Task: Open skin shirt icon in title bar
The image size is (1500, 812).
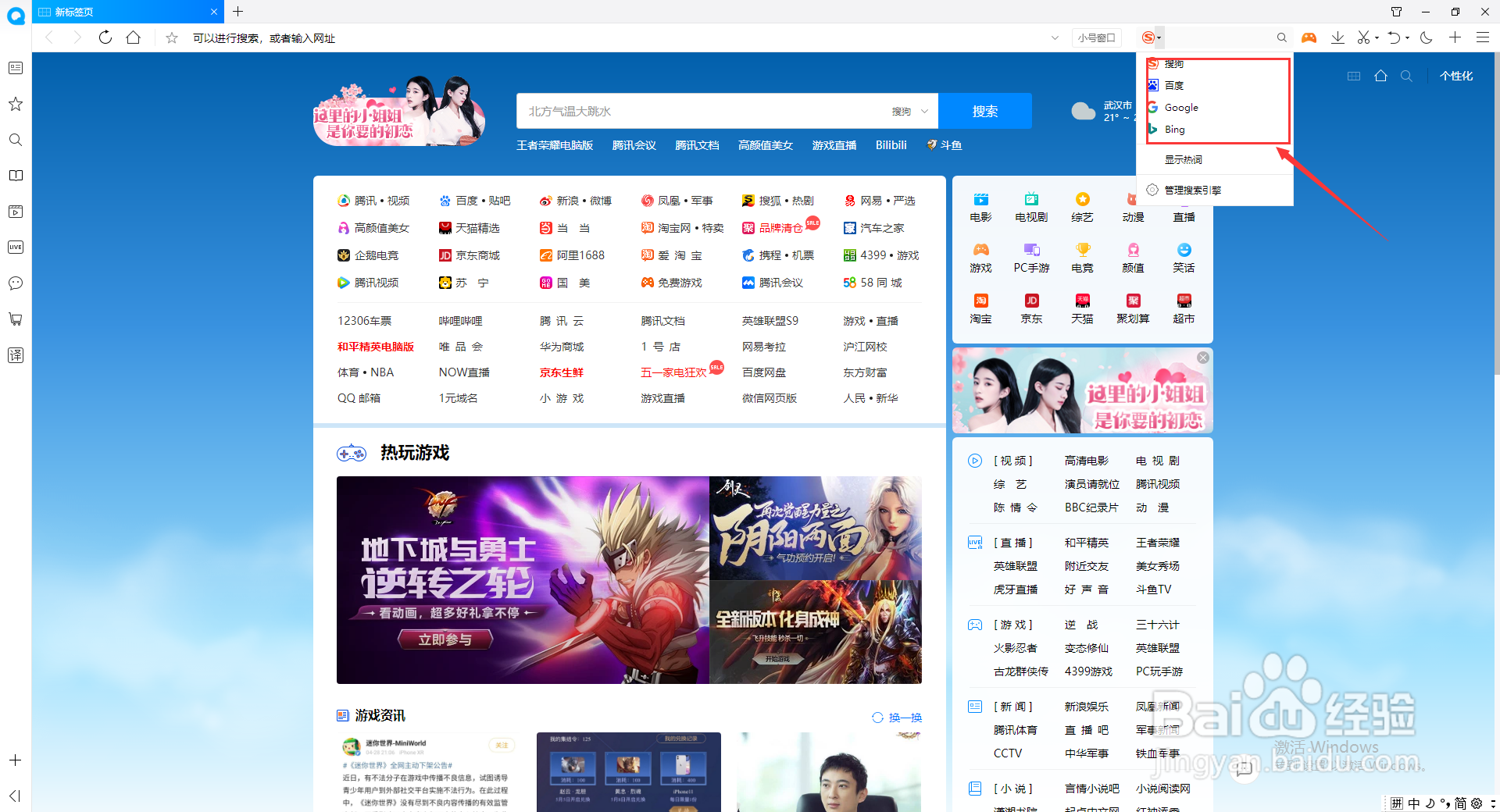Action: (1397, 12)
